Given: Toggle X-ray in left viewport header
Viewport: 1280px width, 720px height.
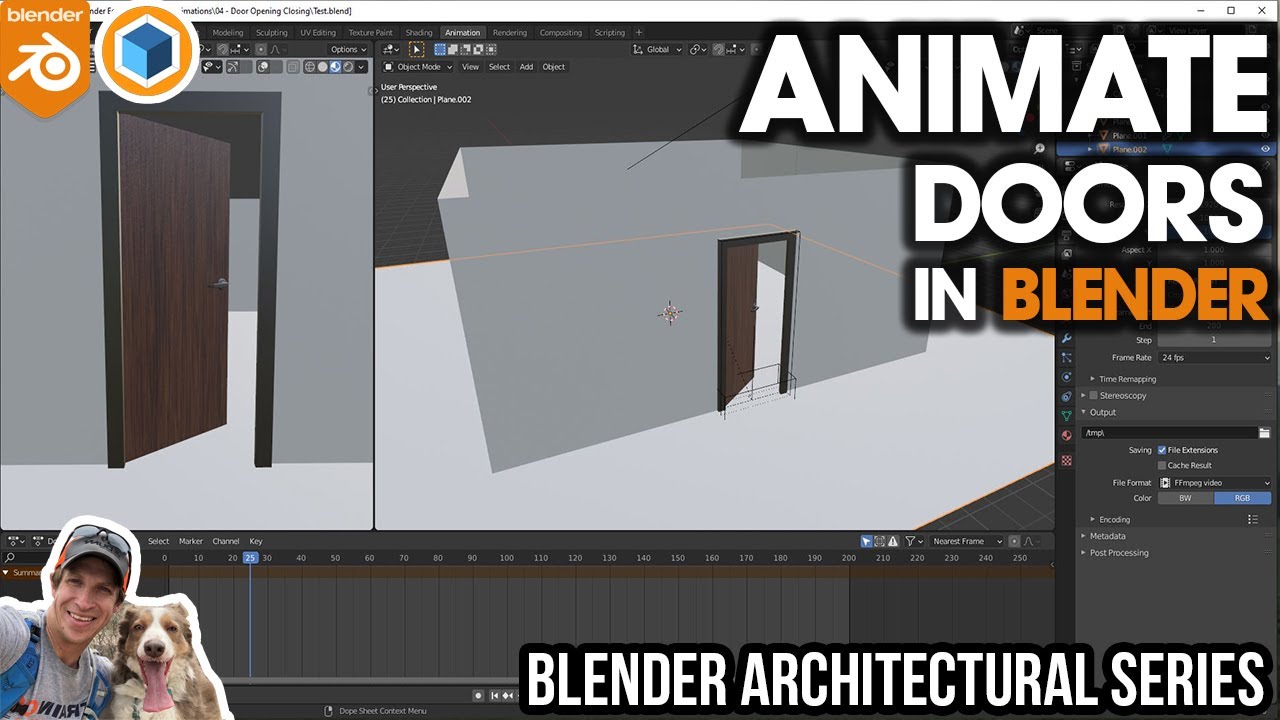Looking at the screenshot, I should (294, 67).
